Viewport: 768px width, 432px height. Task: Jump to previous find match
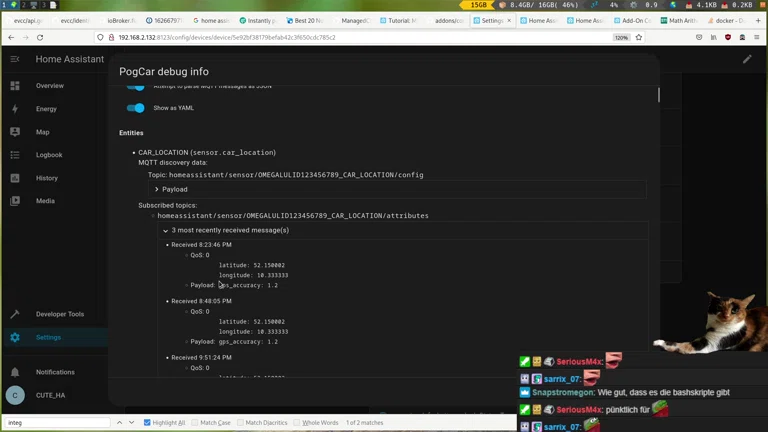120,422
